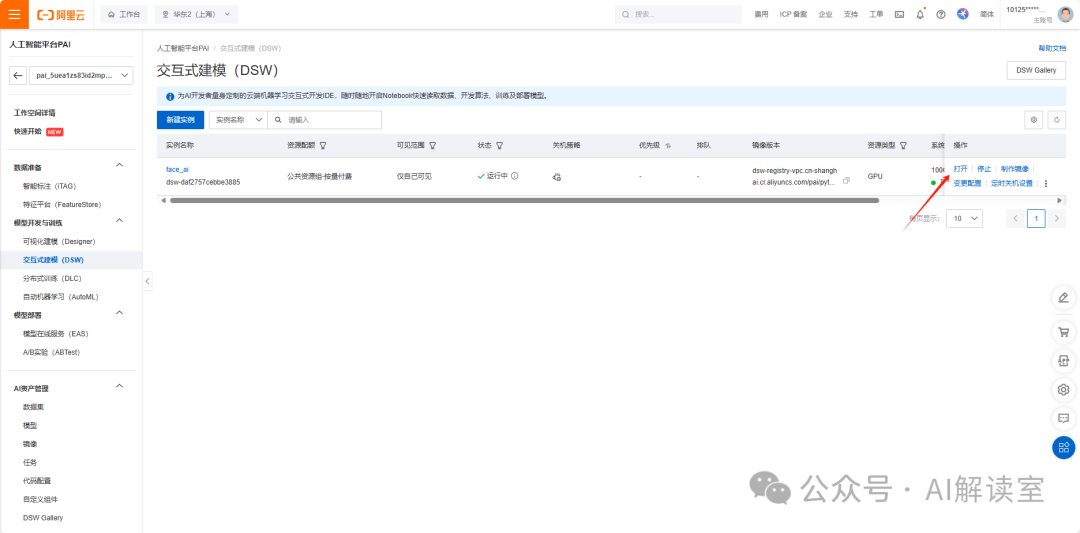
Task: Open the notifications bell
Action: click(920, 14)
